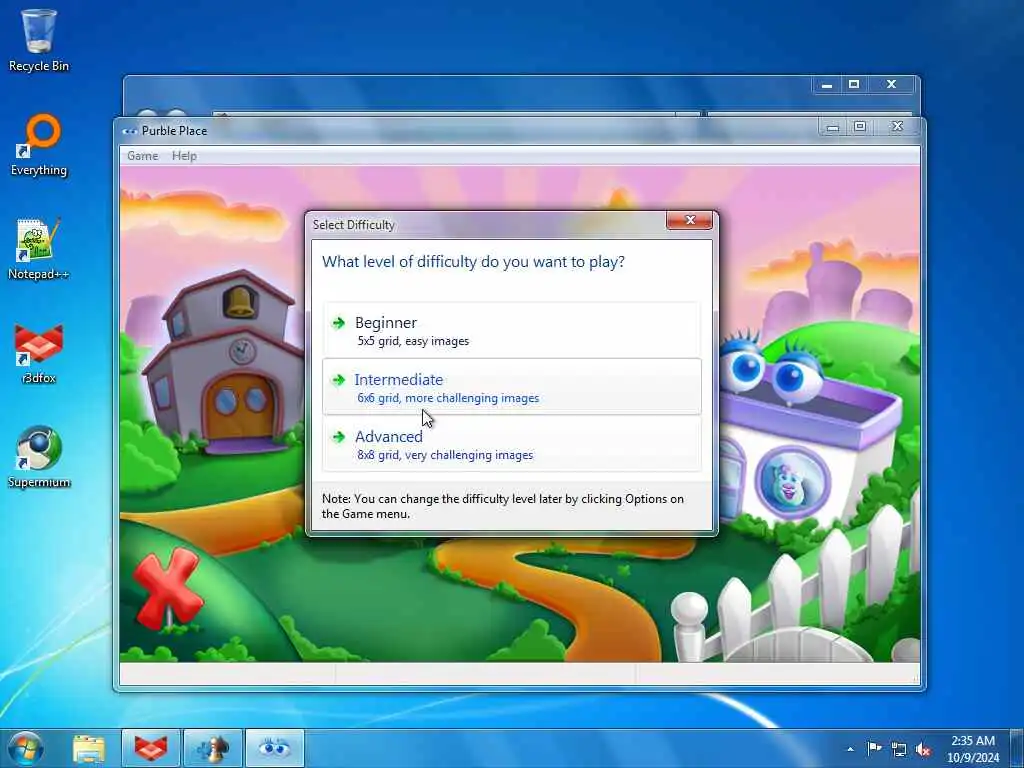1024x768 pixels.
Task: Choose Intermediate difficulty option
Action: click(511, 387)
